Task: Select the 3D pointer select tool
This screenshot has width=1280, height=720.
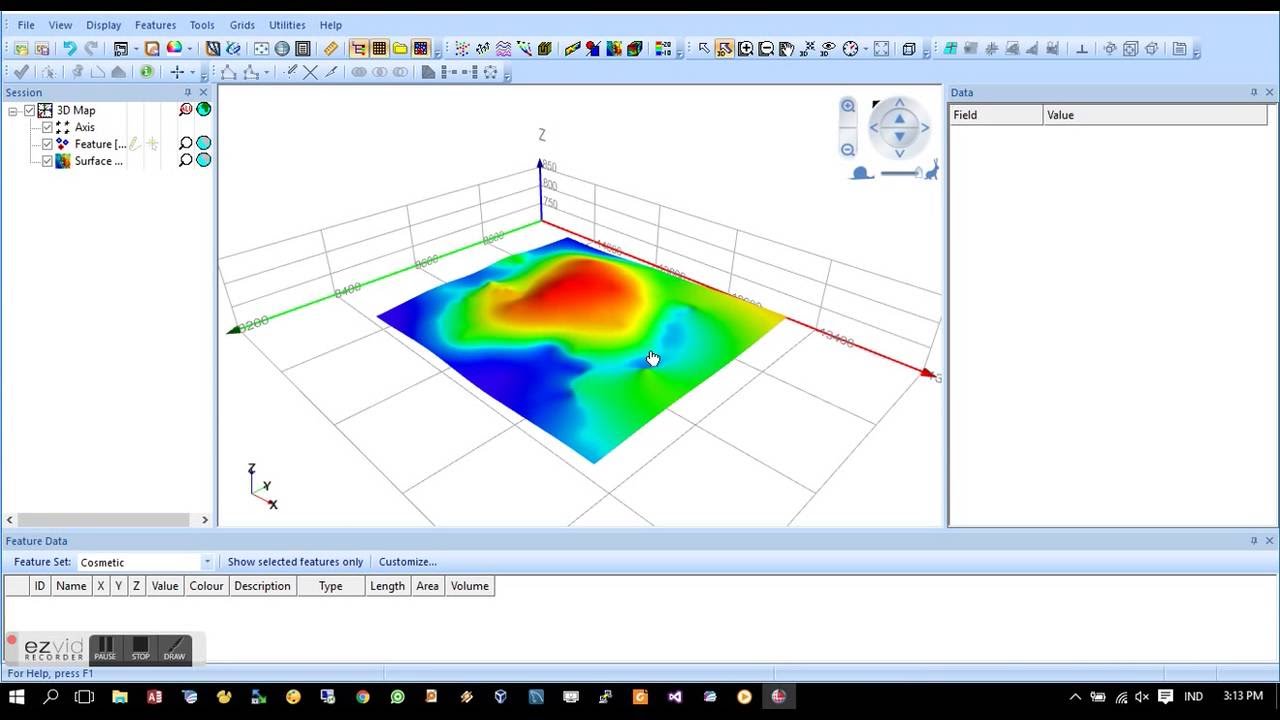Action: [725, 48]
